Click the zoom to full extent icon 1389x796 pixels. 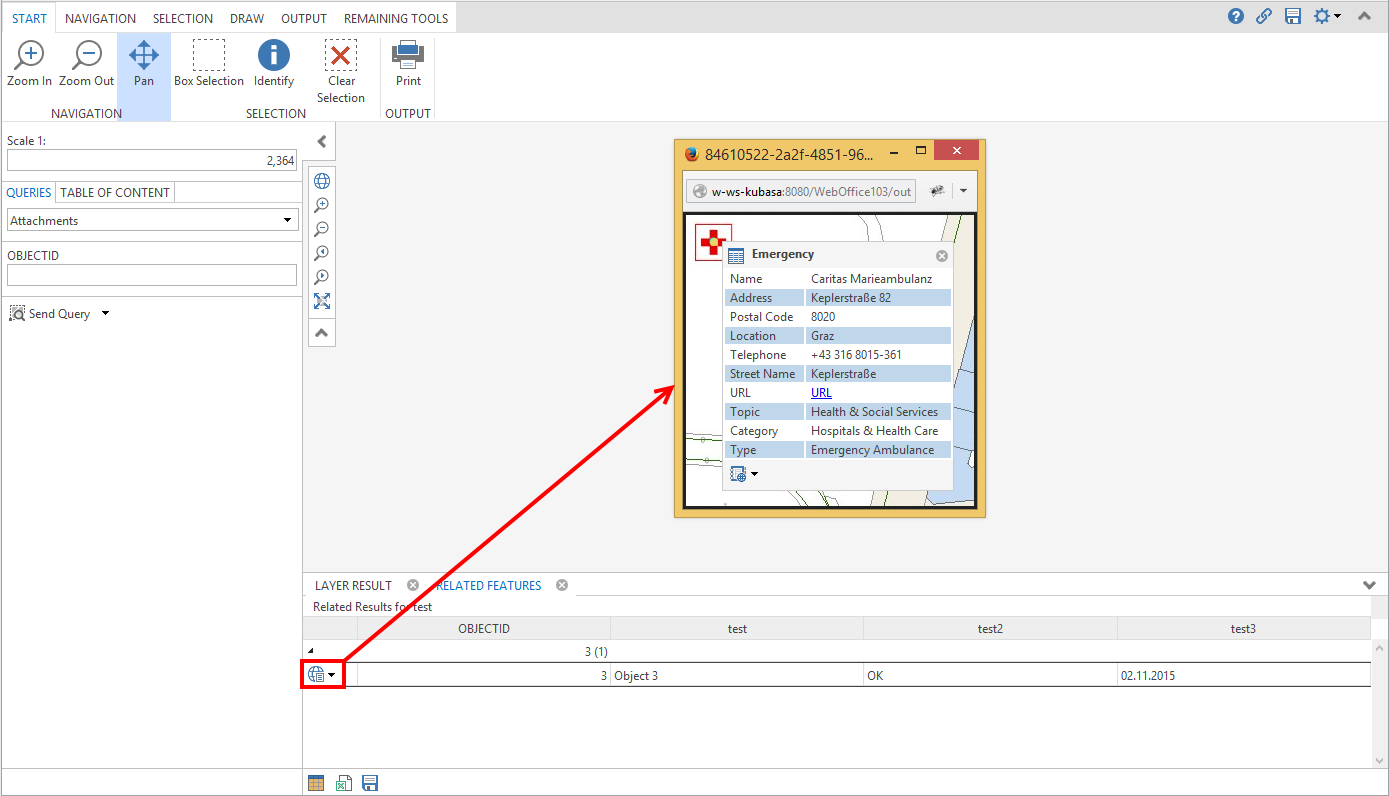click(x=321, y=301)
